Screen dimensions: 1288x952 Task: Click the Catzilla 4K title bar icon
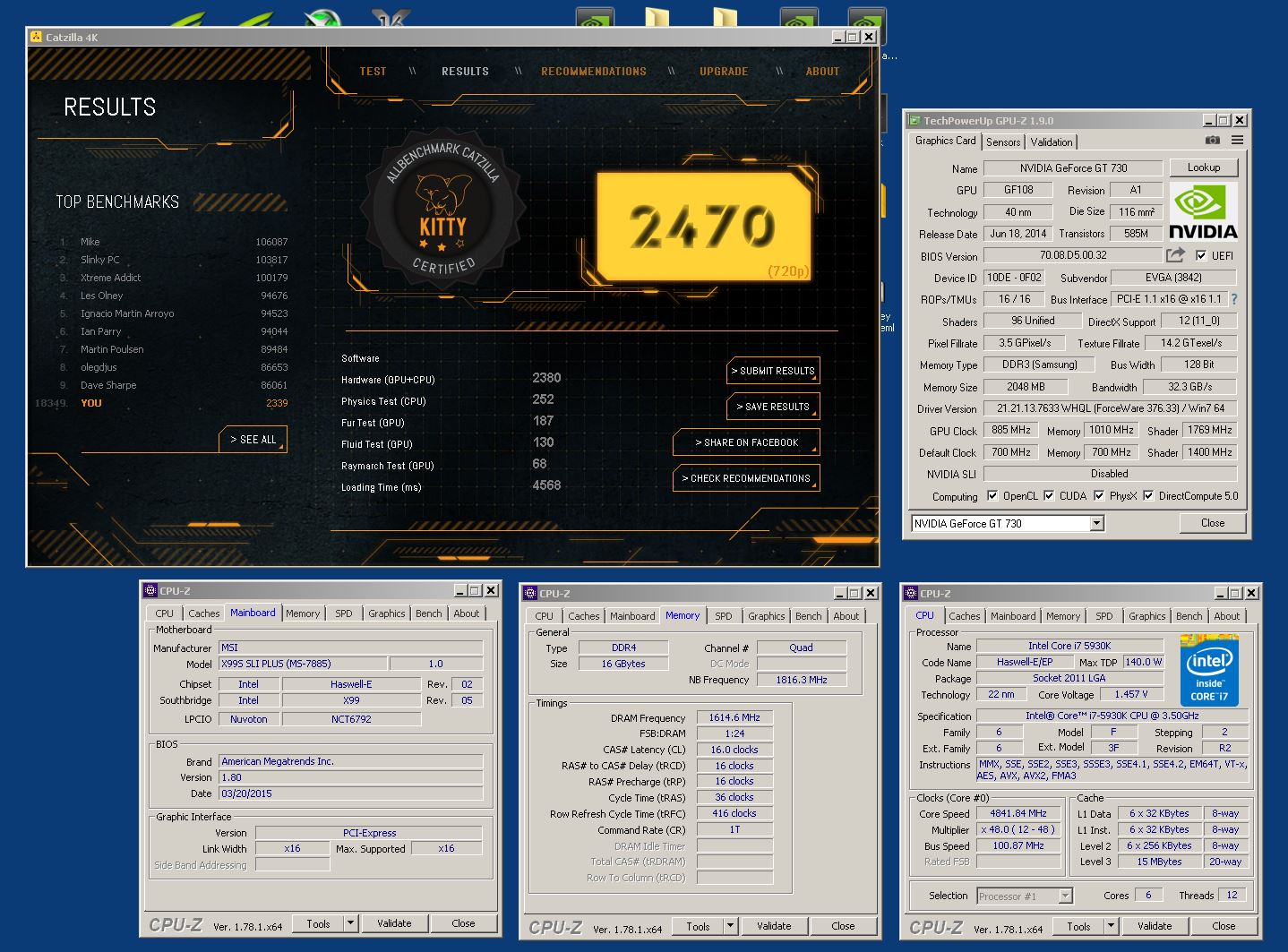pyautogui.click(x=36, y=37)
